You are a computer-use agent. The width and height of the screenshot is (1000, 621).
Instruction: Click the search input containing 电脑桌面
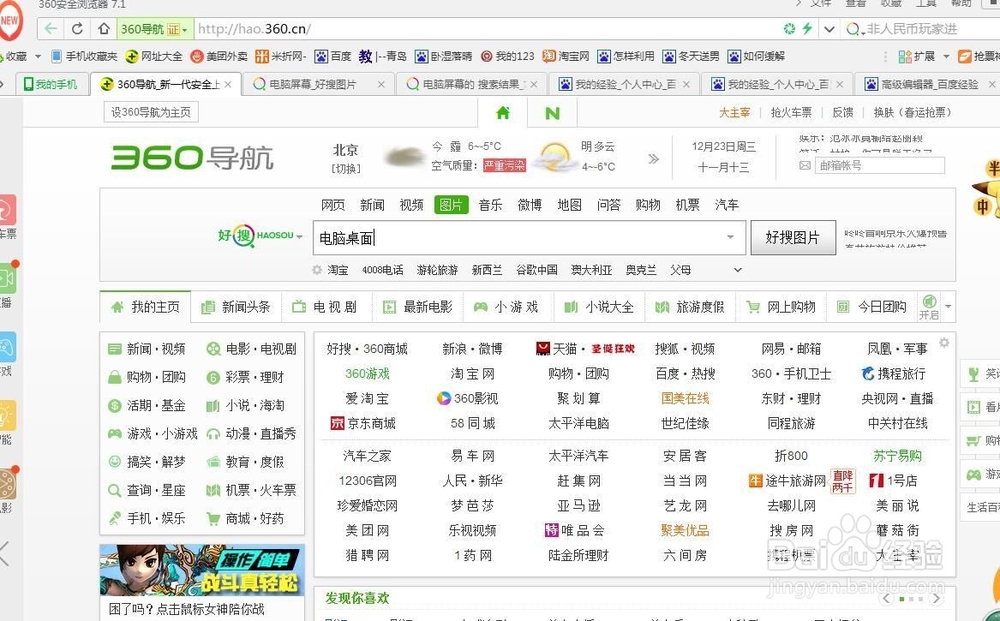[x=529, y=238]
